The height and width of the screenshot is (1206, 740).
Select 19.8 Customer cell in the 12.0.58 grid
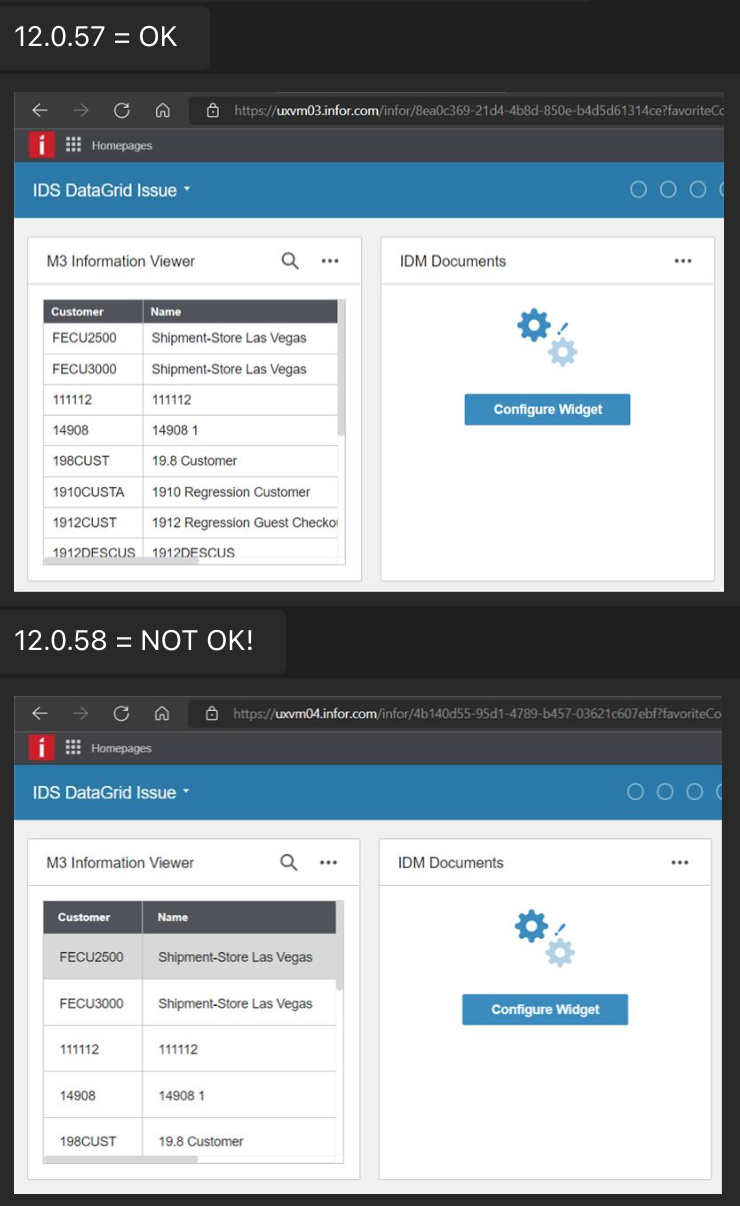point(239,1140)
